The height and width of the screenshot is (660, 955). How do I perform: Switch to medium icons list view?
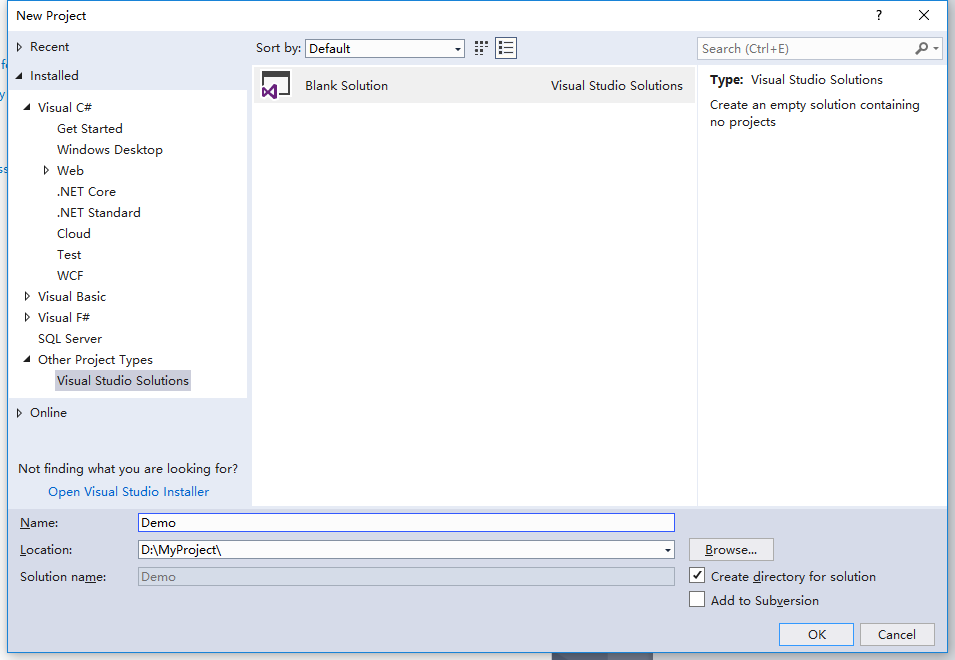(506, 48)
